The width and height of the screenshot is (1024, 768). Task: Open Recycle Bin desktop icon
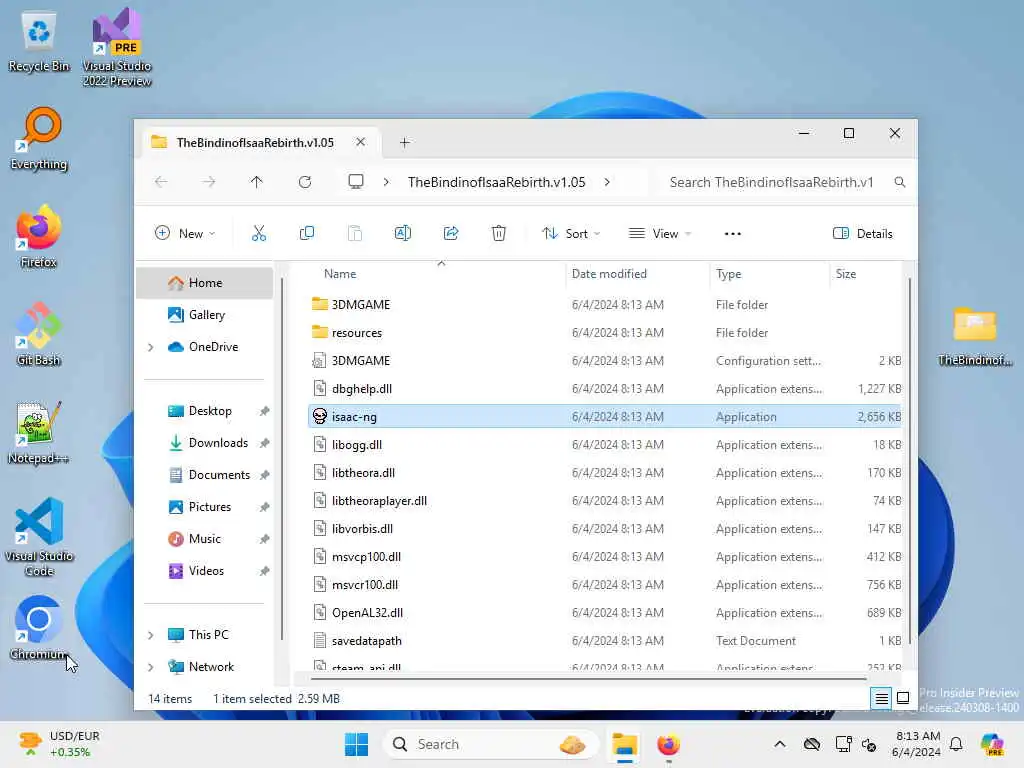(39, 42)
